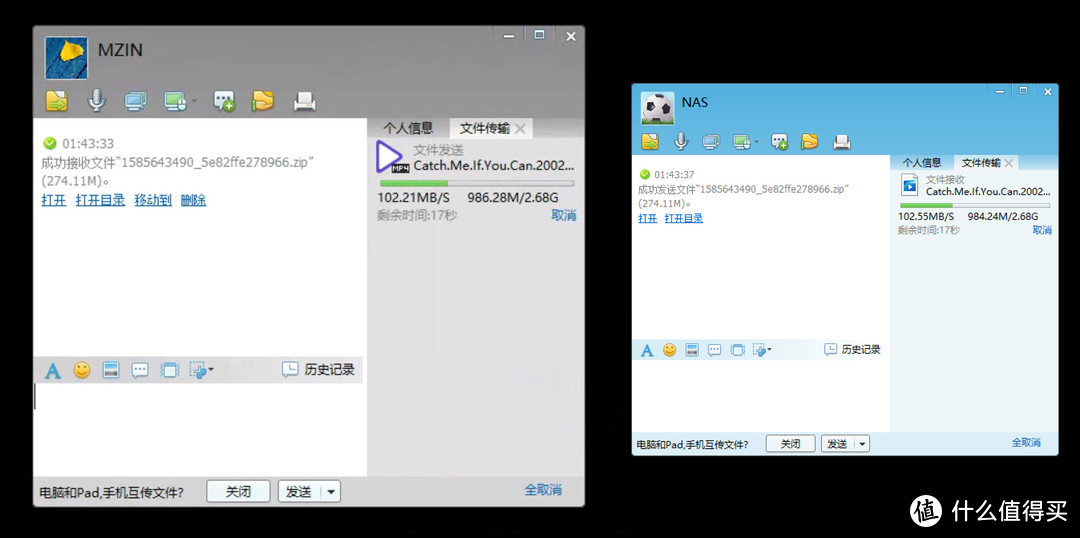Switch to 个人信息 tab in MZIN window
Screen dimensions: 1080x538
pos(408,127)
